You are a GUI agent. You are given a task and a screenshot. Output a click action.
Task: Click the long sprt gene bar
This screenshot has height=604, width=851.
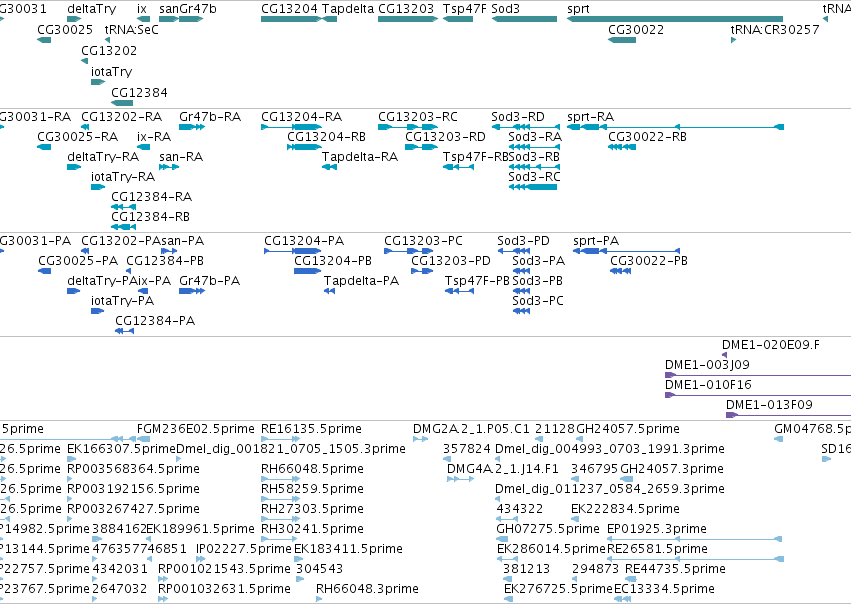[x=675, y=19]
